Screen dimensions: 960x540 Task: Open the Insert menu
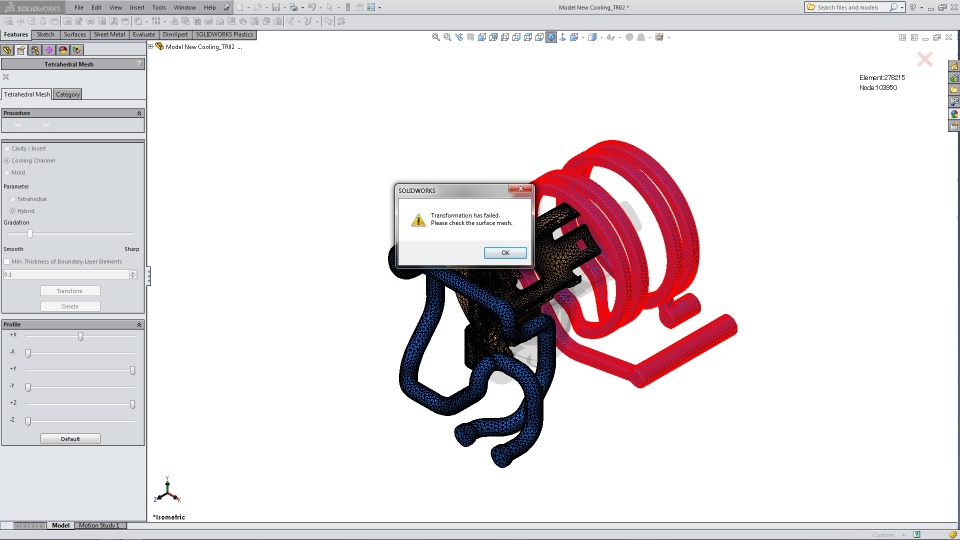pos(137,7)
